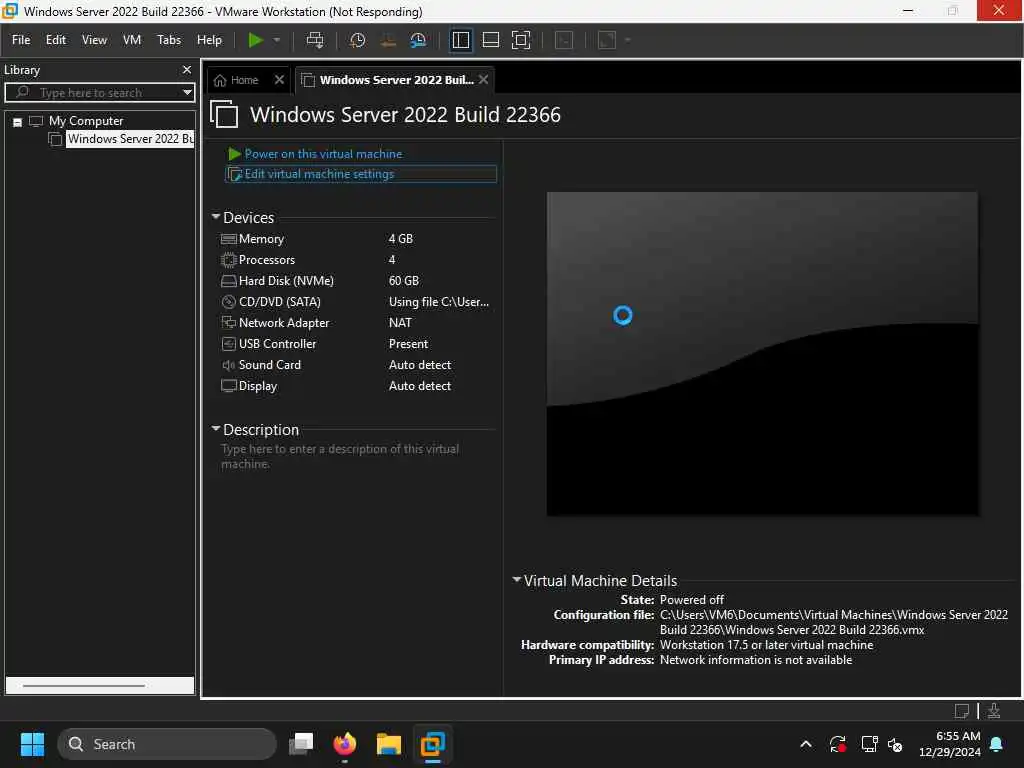The height and width of the screenshot is (768, 1024).
Task: Click the USB Controller device icon
Action: (x=229, y=344)
